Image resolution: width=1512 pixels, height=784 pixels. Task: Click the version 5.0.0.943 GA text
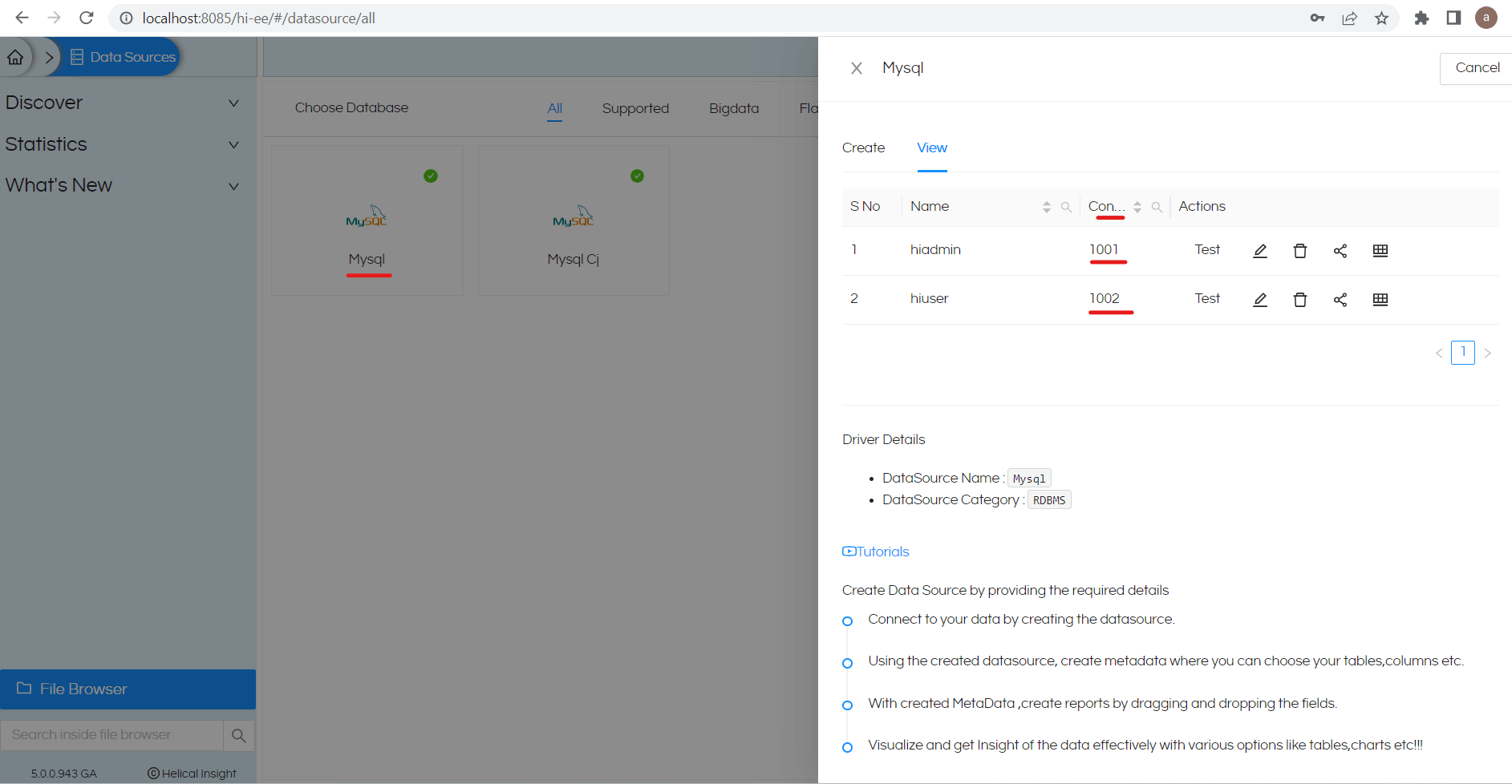[x=64, y=774]
